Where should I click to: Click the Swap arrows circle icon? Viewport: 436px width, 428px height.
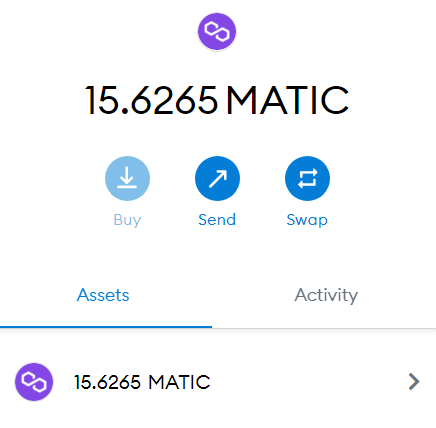pos(307,178)
